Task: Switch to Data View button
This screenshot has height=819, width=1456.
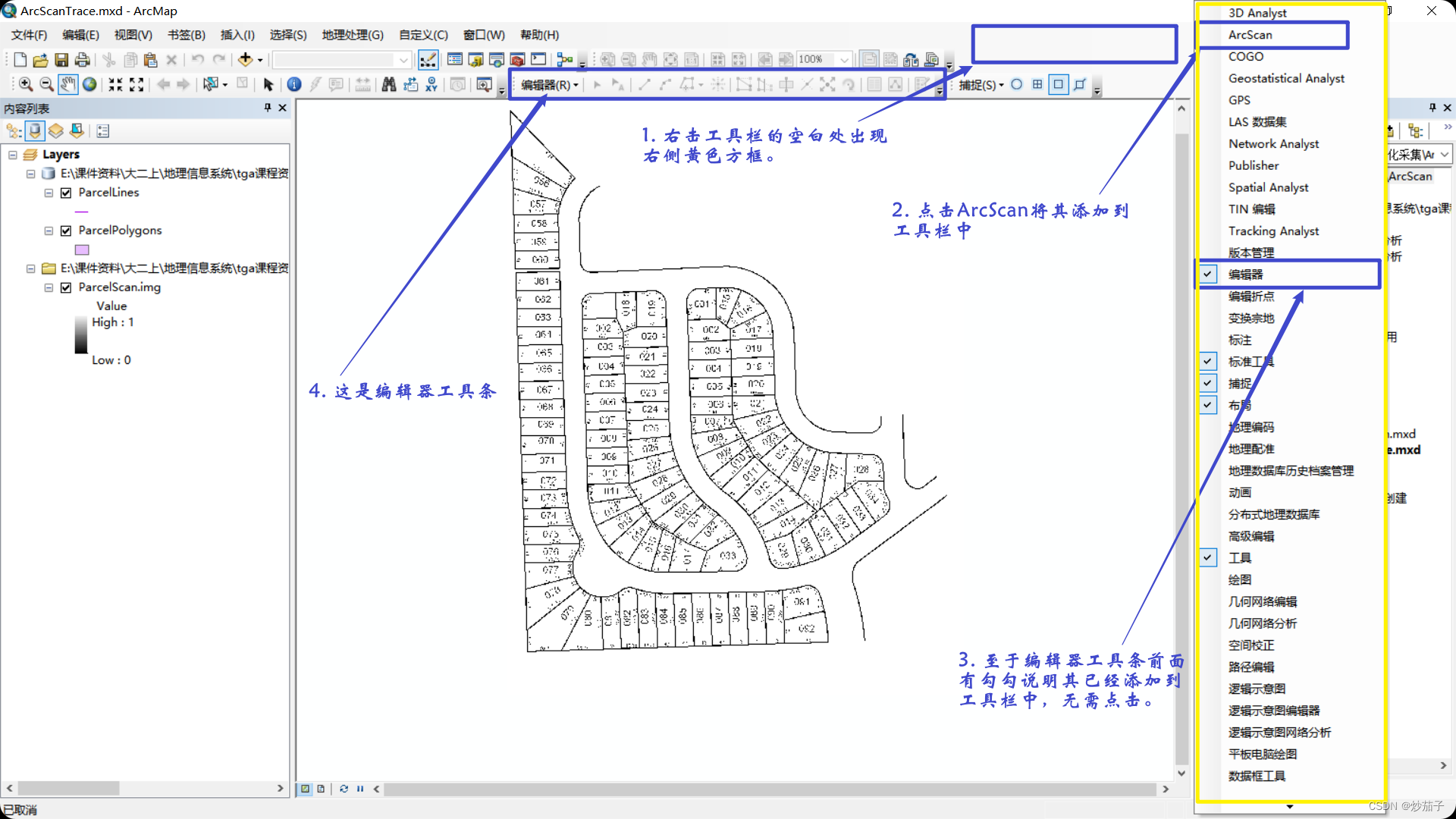Action: (305, 789)
